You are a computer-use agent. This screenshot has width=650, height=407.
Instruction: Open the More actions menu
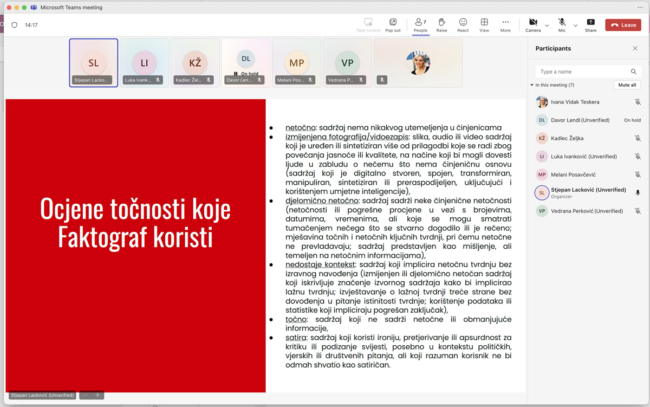click(x=505, y=24)
